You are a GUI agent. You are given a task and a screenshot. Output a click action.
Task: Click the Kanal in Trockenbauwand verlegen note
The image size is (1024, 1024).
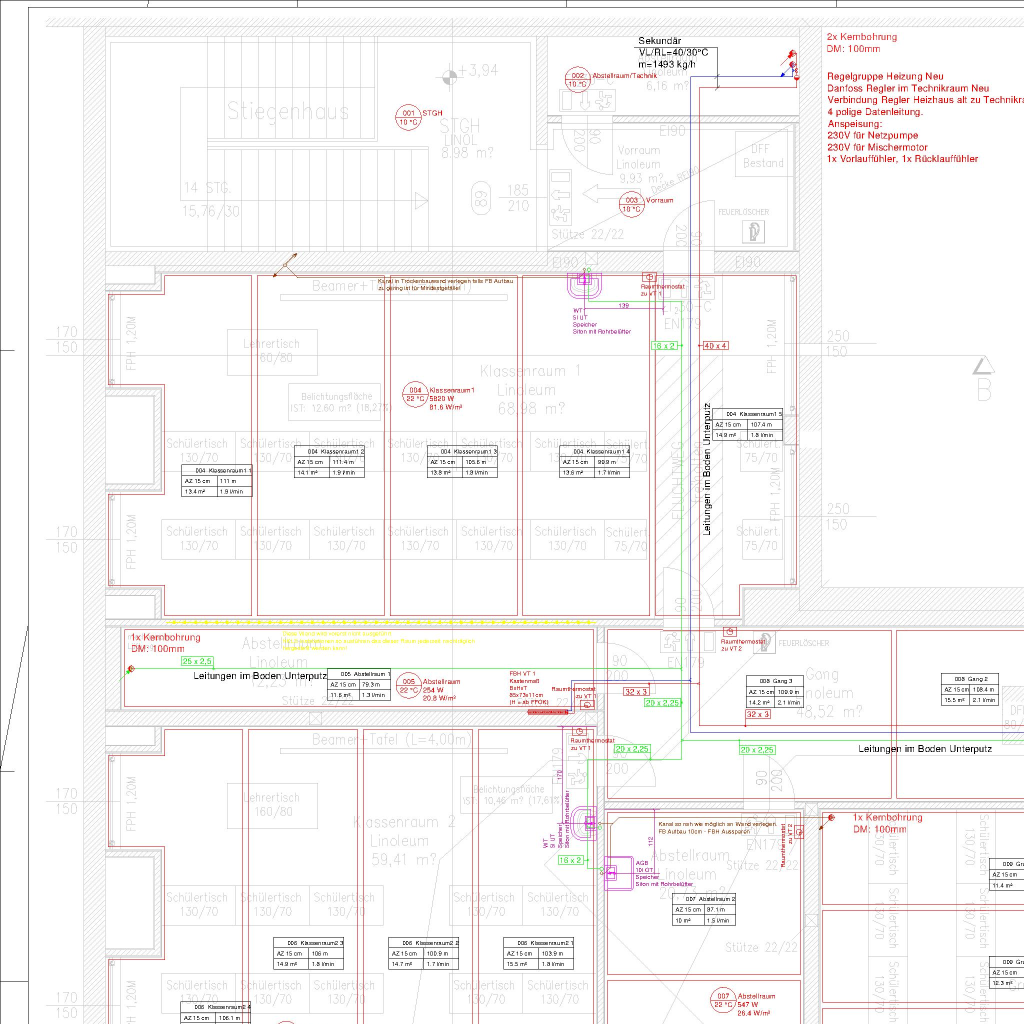[x=445, y=284]
